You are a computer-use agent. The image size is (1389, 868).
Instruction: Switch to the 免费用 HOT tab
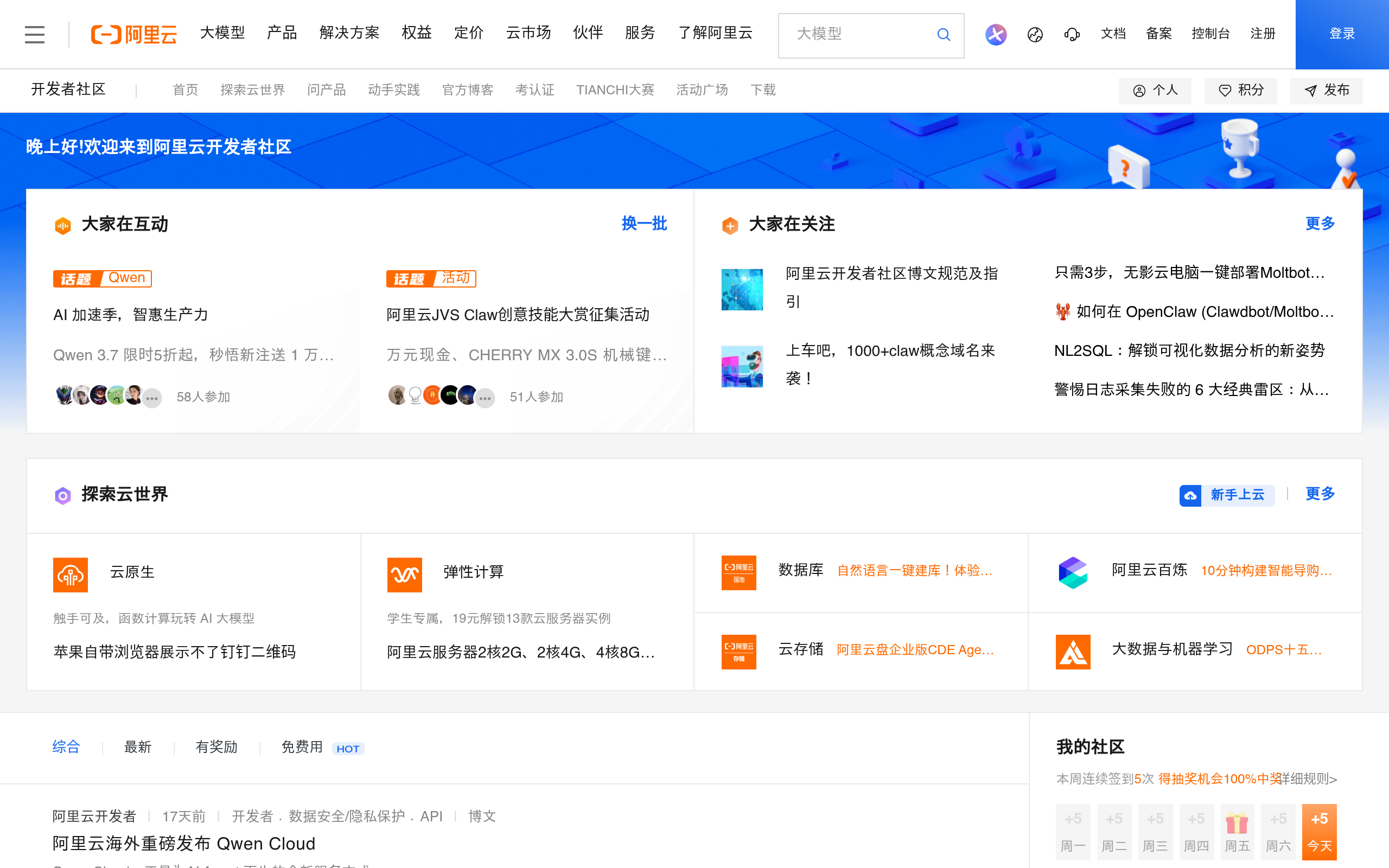pos(322,748)
